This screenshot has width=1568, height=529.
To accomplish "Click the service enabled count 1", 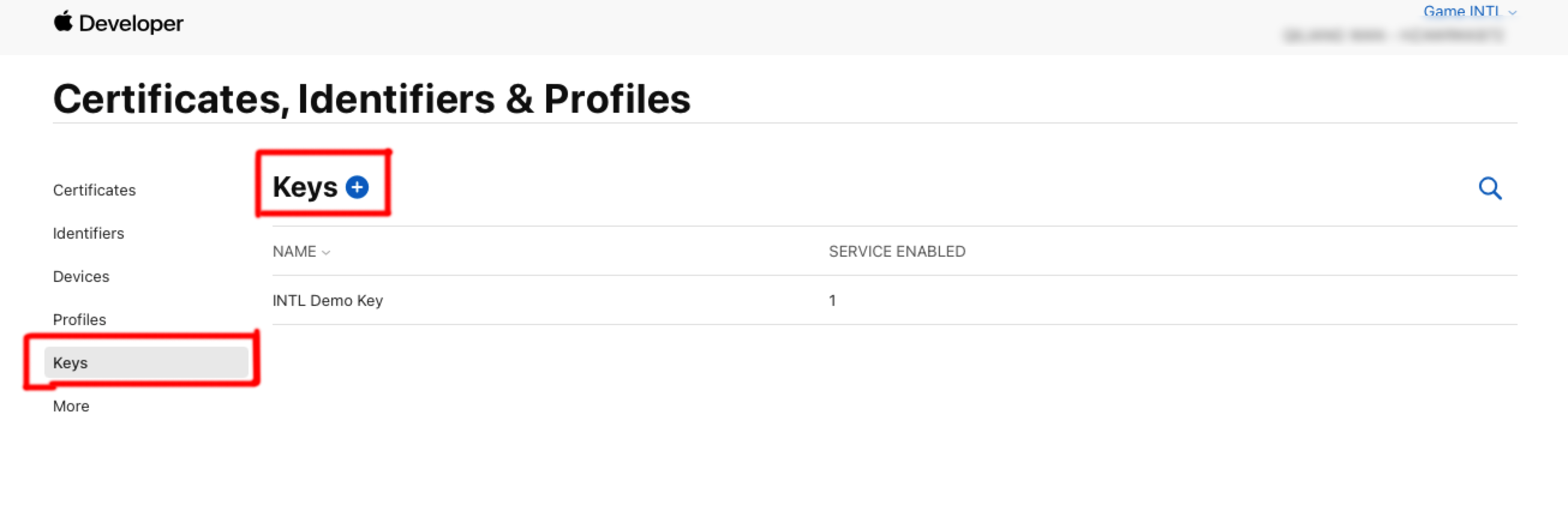I will point(832,300).
